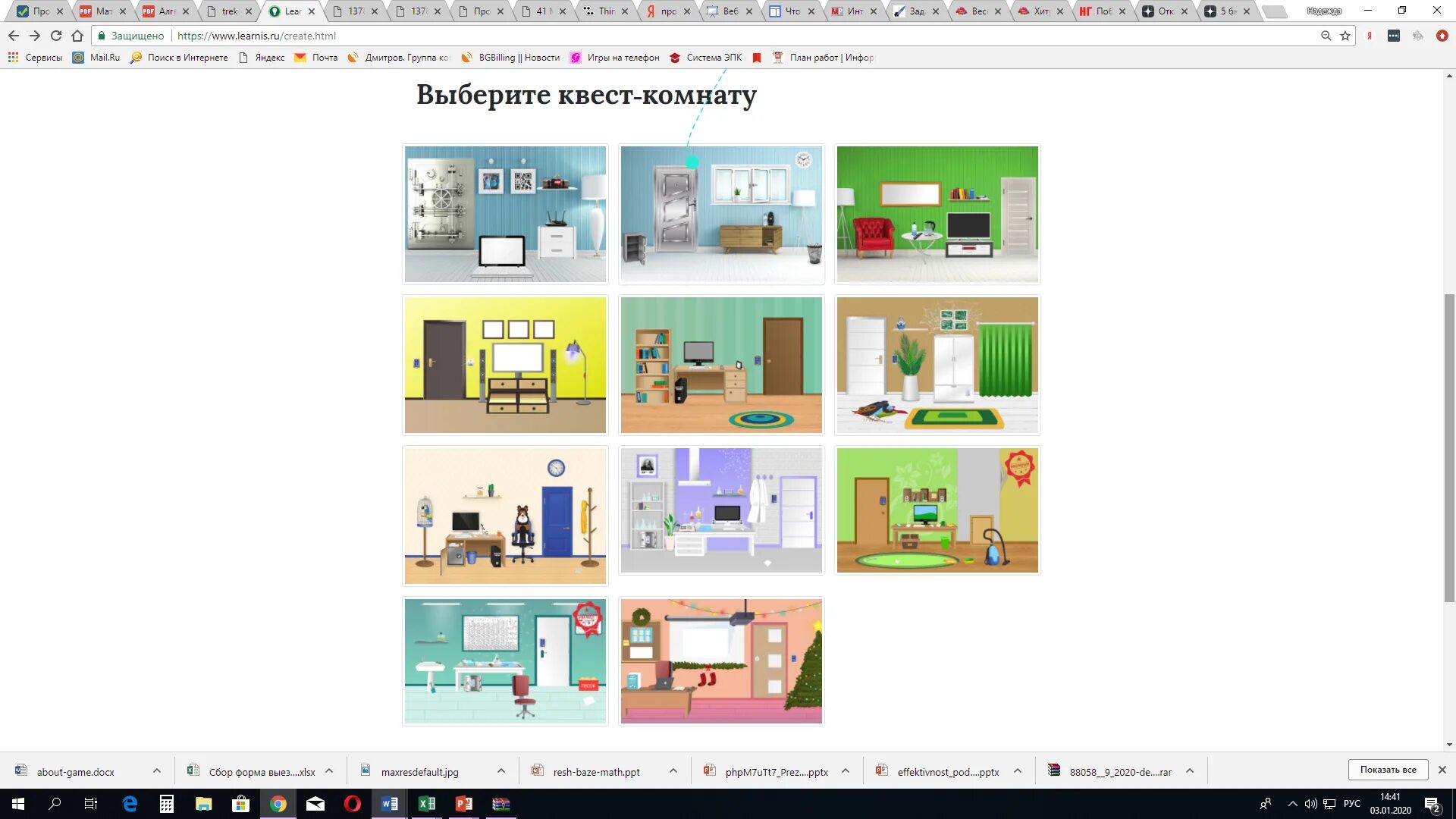Viewport: 1456px width, 819px height.
Task: Go forward in browser history
Action: pos(35,36)
